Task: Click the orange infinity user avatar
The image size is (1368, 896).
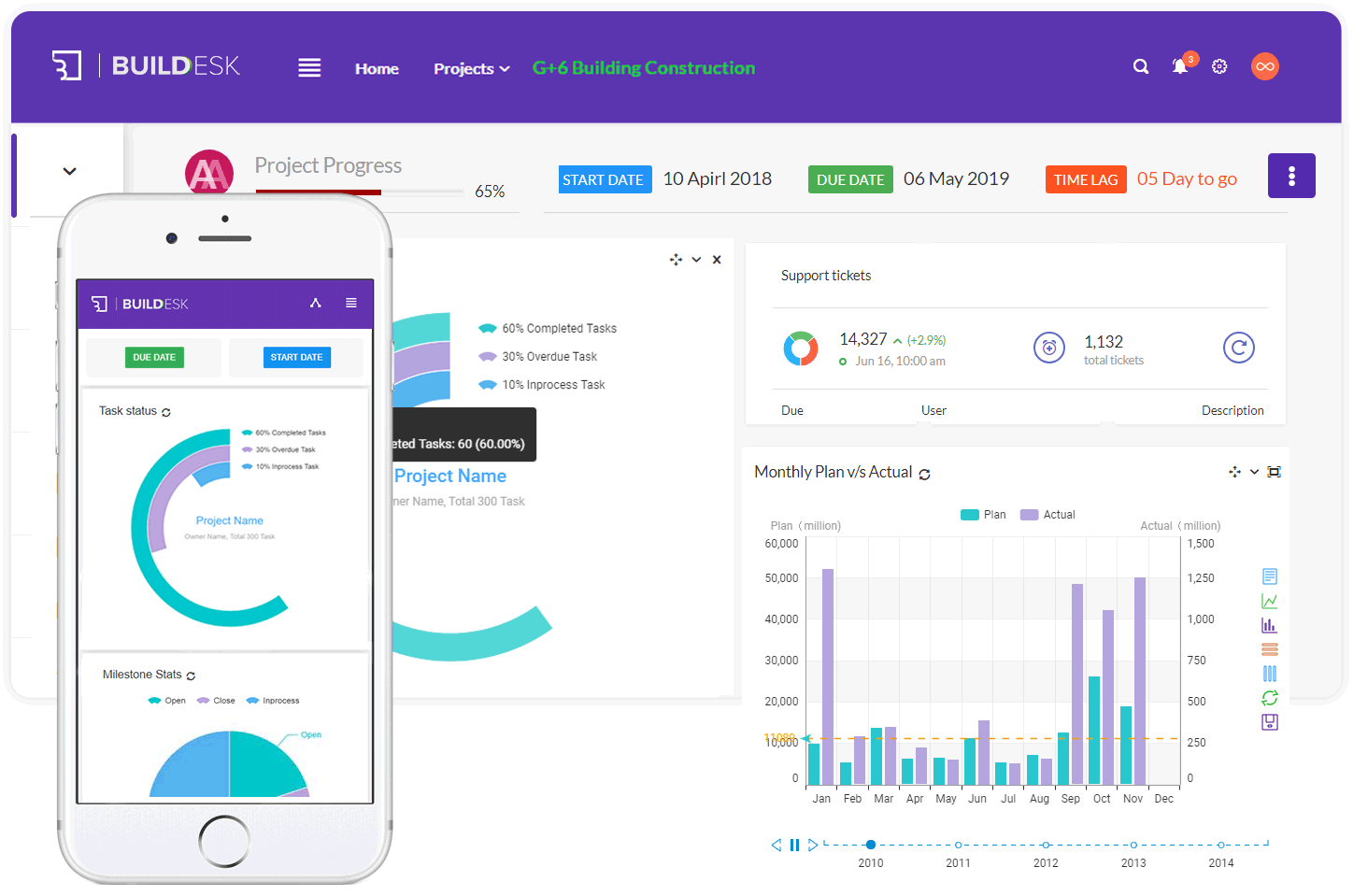Action: (x=1265, y=66)
